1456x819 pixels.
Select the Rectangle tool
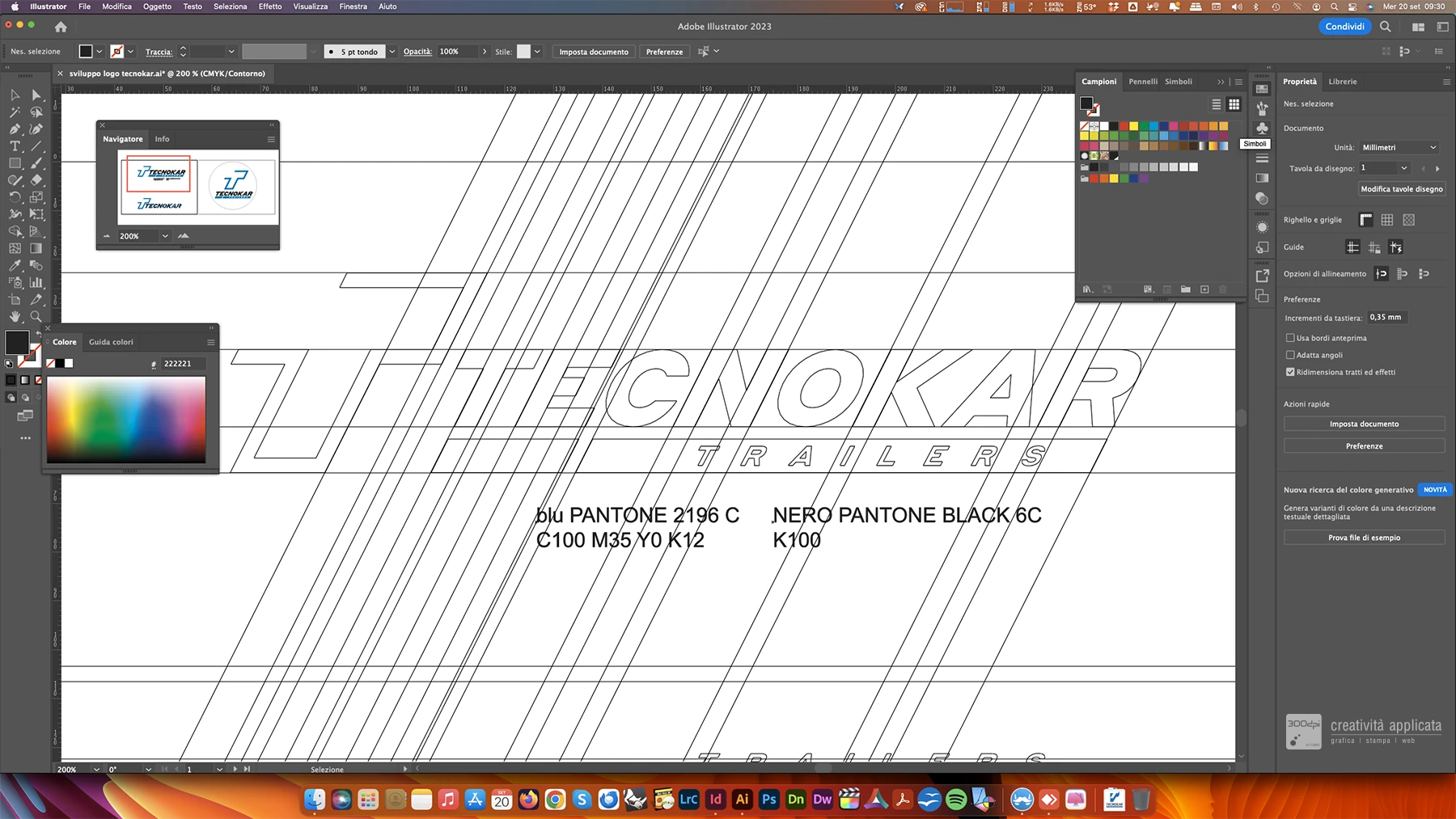tap(15, 163)
